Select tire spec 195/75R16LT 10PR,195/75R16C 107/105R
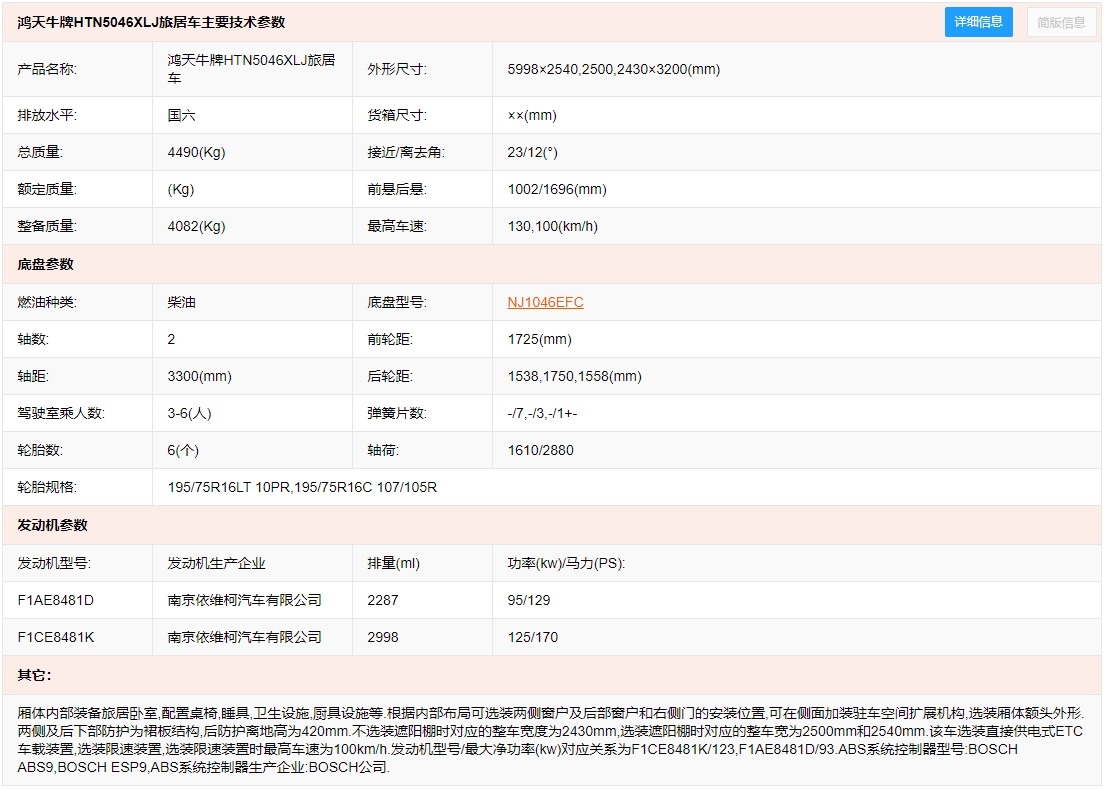Image resolution: width=1105 pixels, height=790 pixels. (x=302, y=487)
